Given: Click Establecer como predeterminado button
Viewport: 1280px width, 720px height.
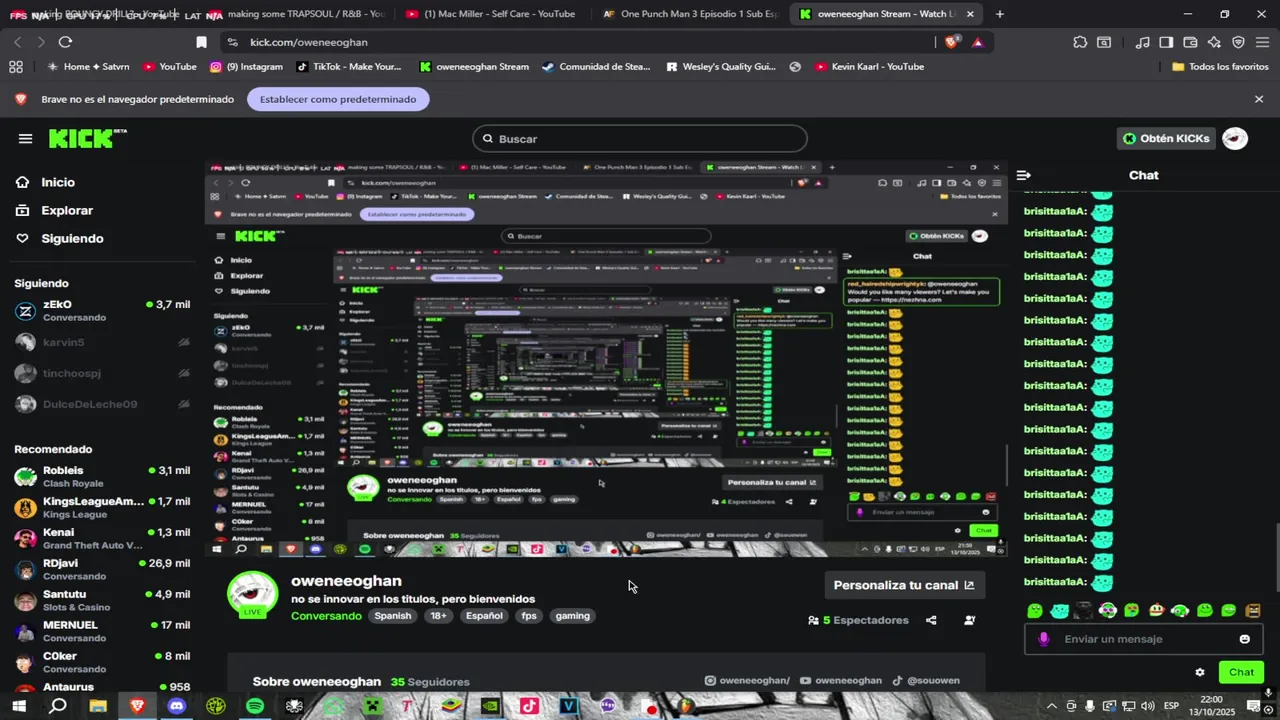Looking at the screenshot, I should (338, 99).
